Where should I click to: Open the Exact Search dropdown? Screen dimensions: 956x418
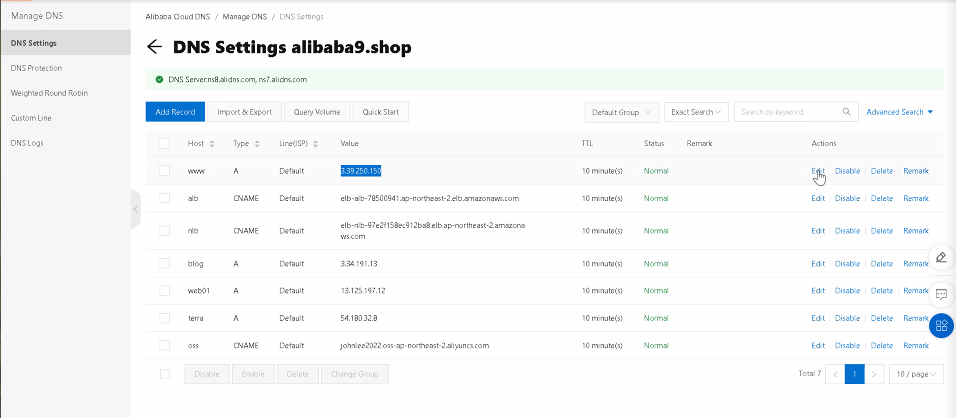(696, 112)
